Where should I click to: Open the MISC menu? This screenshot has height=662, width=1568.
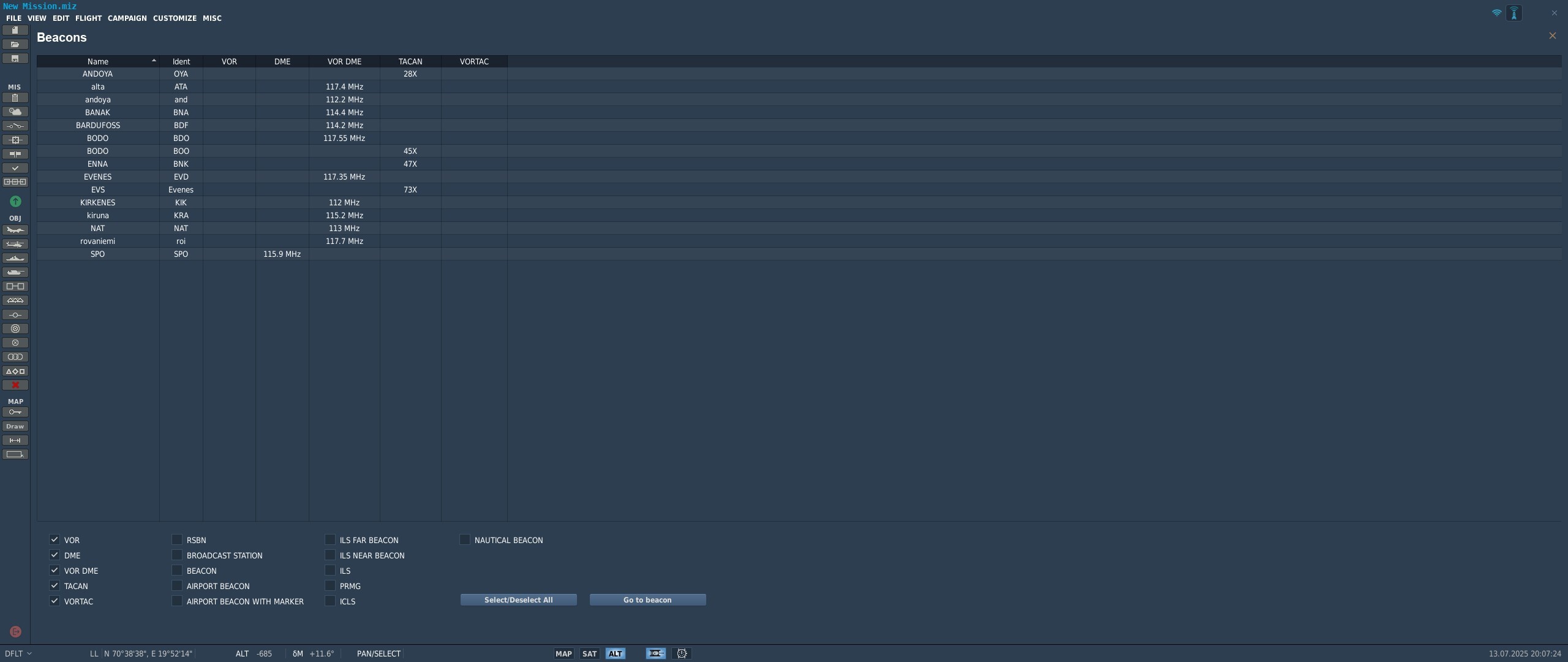click(212, 18)
